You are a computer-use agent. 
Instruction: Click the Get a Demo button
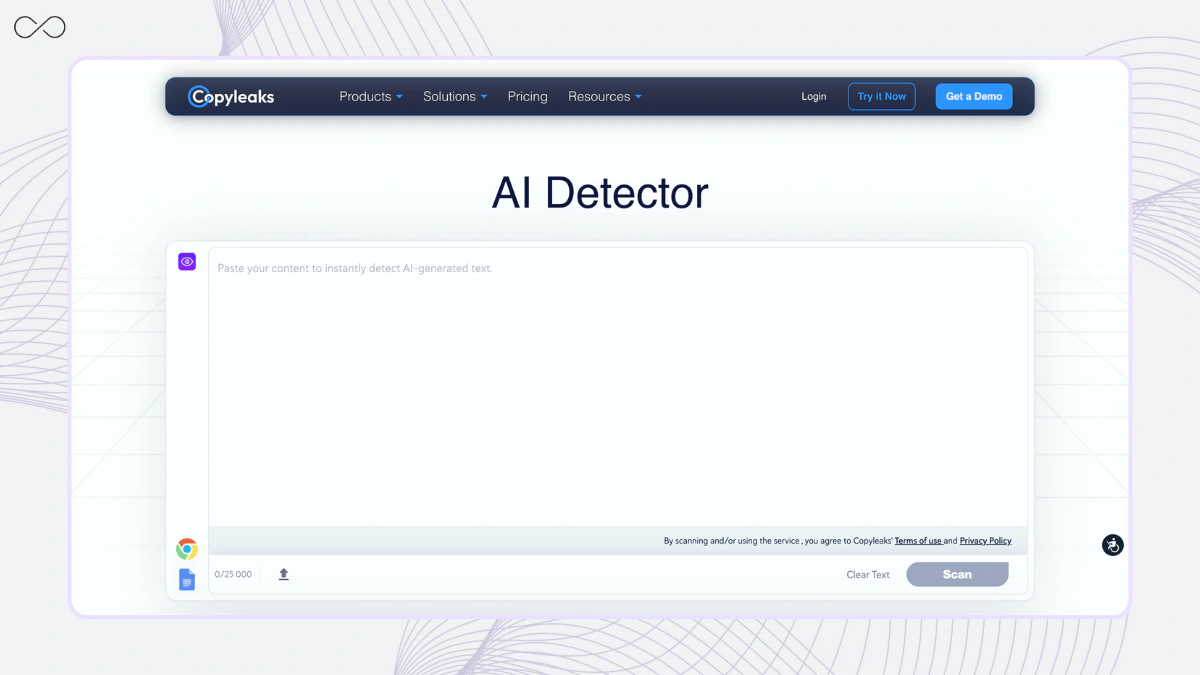coord(974,97)
